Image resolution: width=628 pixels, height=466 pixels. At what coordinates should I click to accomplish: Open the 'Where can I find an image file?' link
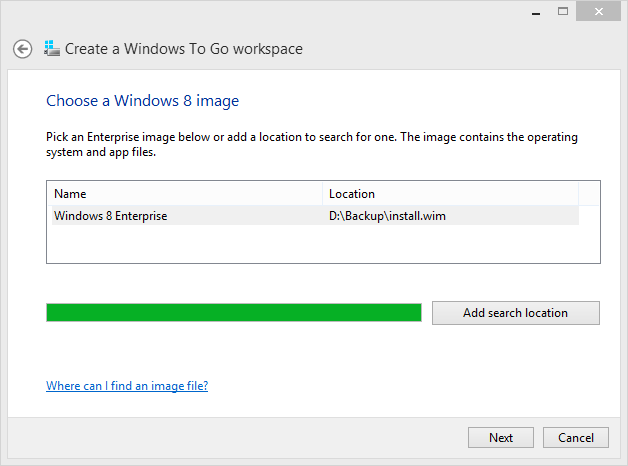127,386
